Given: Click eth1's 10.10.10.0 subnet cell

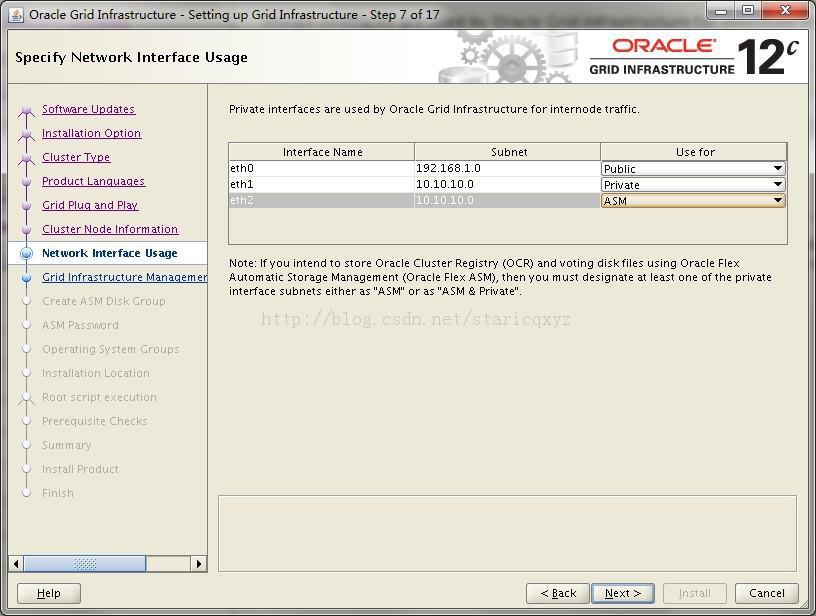Looking at the screenshot, I should click(x=507, y=184).
